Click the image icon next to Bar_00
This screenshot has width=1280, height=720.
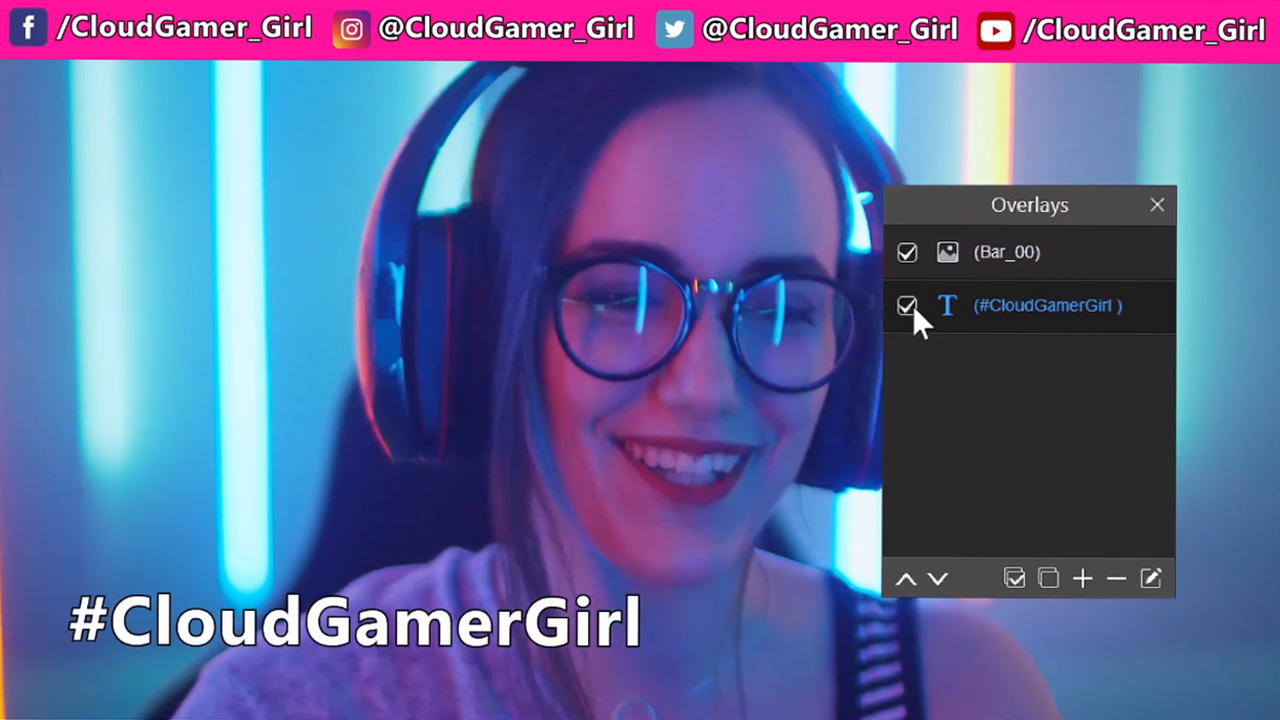tap(947, 252)
